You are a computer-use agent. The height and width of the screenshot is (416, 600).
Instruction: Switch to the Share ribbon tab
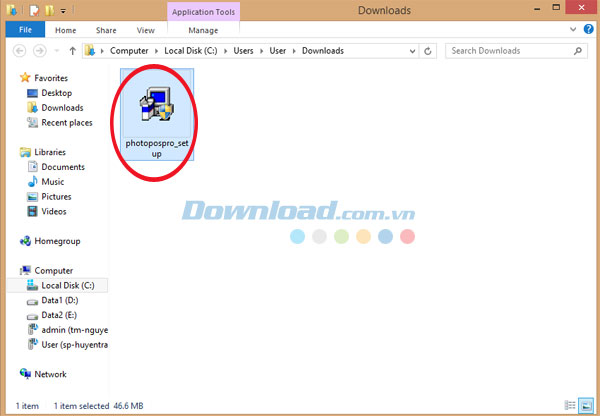click(106, 30)
